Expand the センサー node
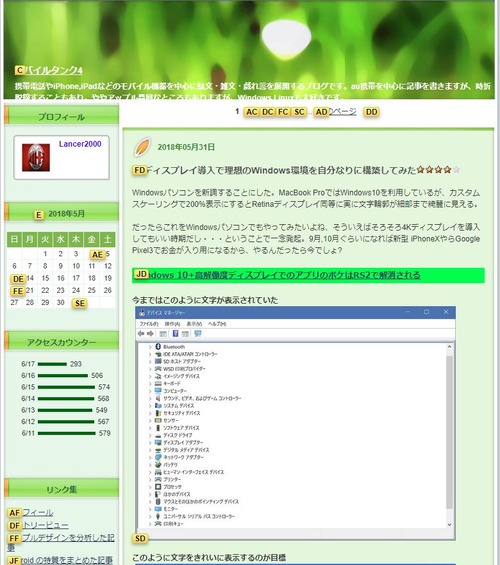Screen dimensions: 500x565 pos(150,421)
